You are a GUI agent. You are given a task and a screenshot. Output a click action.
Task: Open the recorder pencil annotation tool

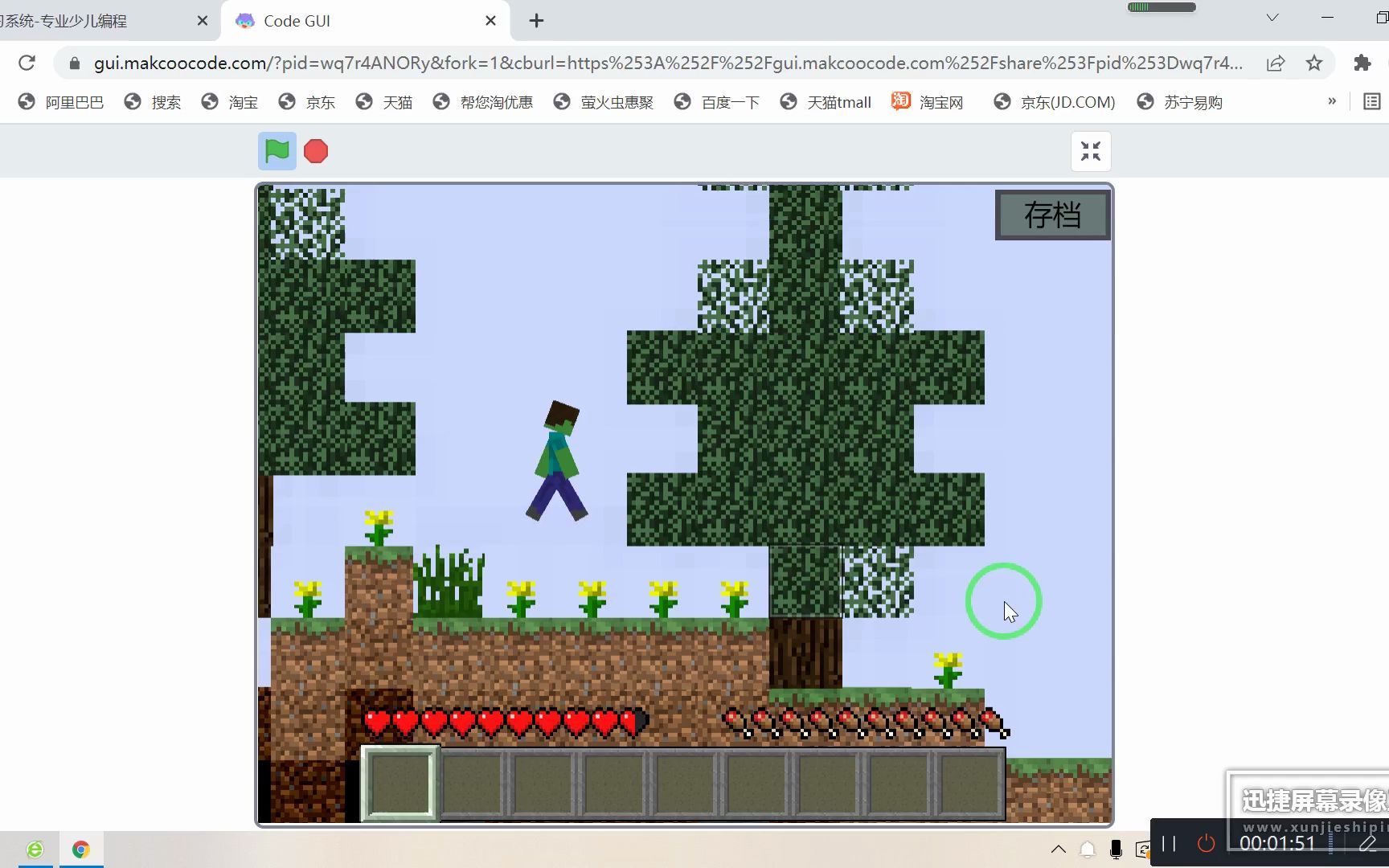1367,843
